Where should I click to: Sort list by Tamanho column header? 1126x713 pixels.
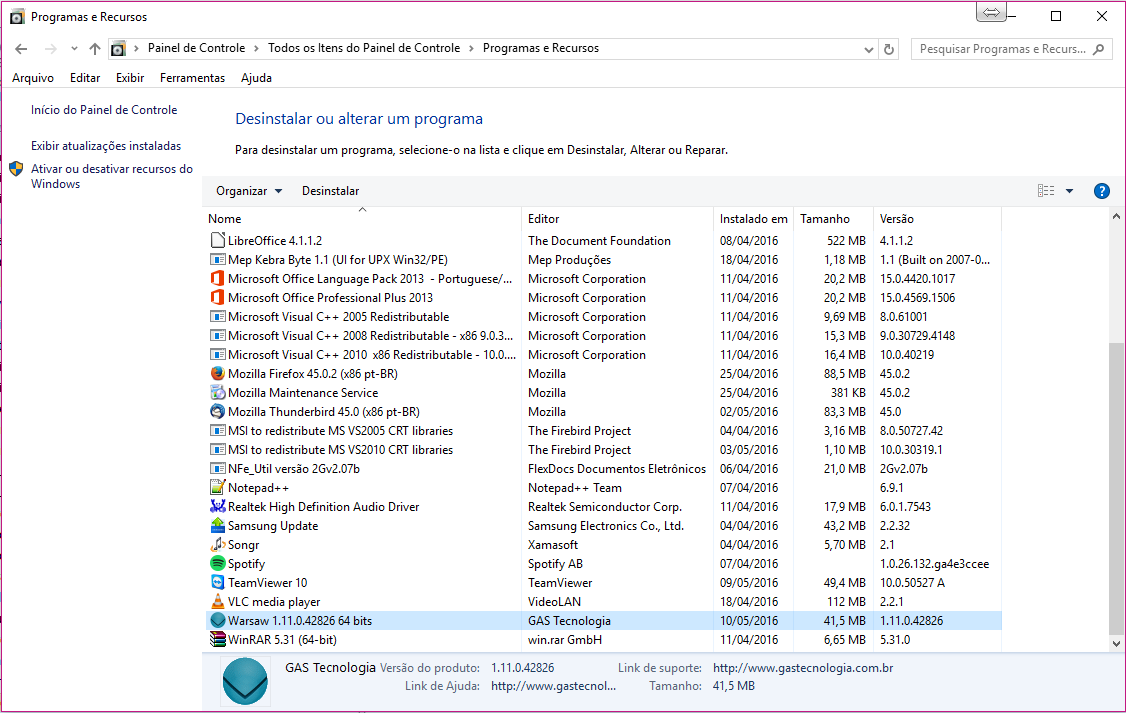pos(825,219)
